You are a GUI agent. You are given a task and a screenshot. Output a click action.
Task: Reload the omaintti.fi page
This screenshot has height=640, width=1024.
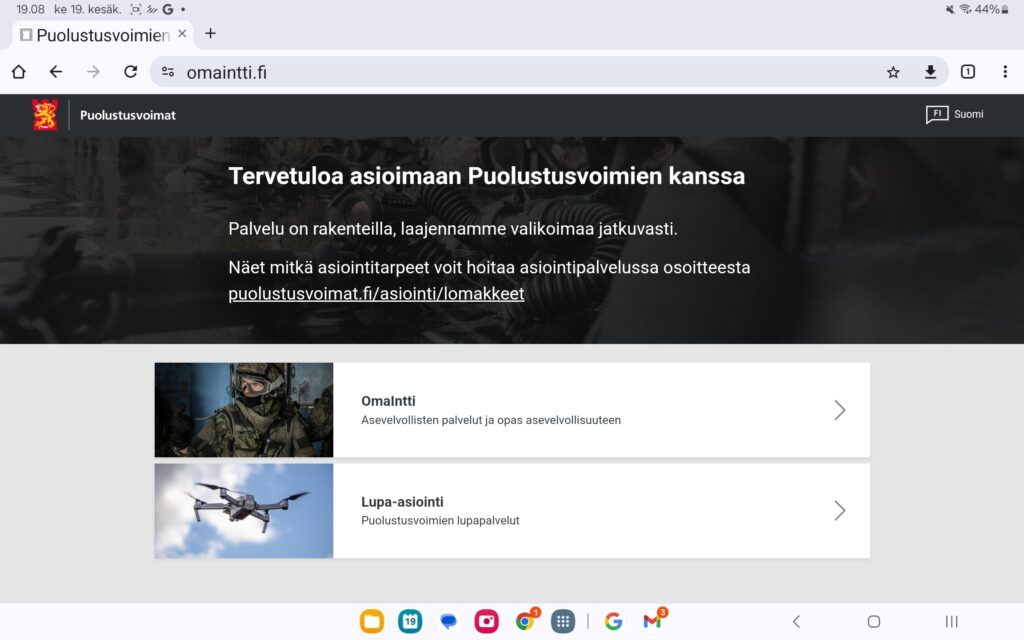click(130, 72)
